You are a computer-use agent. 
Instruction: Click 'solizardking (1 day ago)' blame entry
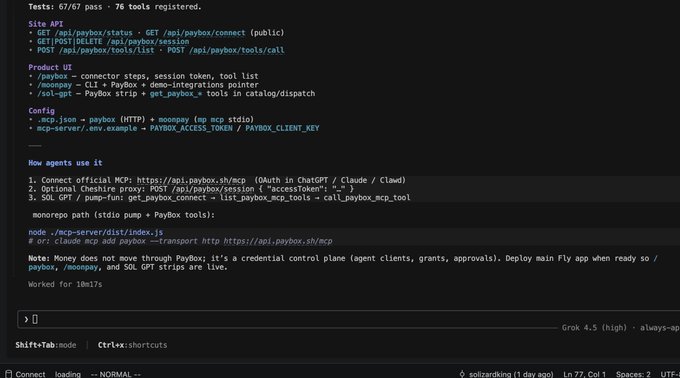pyautogui.click(x=511, y=374)
